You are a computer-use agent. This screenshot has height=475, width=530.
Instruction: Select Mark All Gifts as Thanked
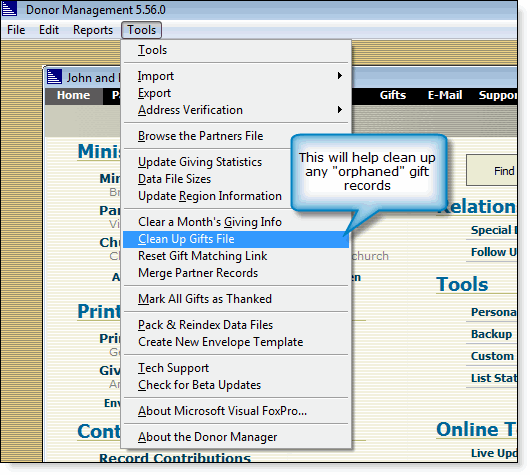(x=205, y=299)
